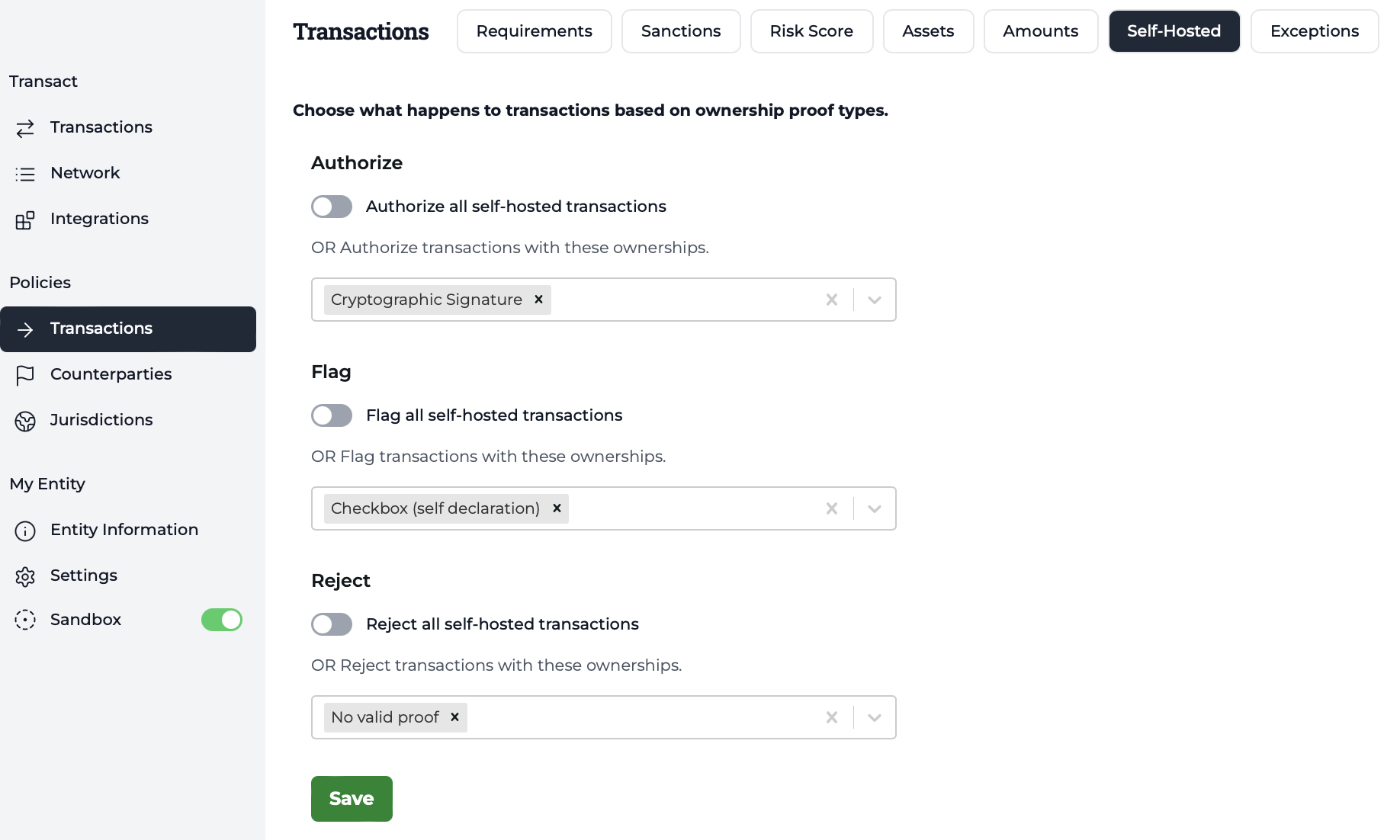Open the Sanctions tab
Image resolution: width=1400 pixels, height=840 pixels.
point(681,31)
